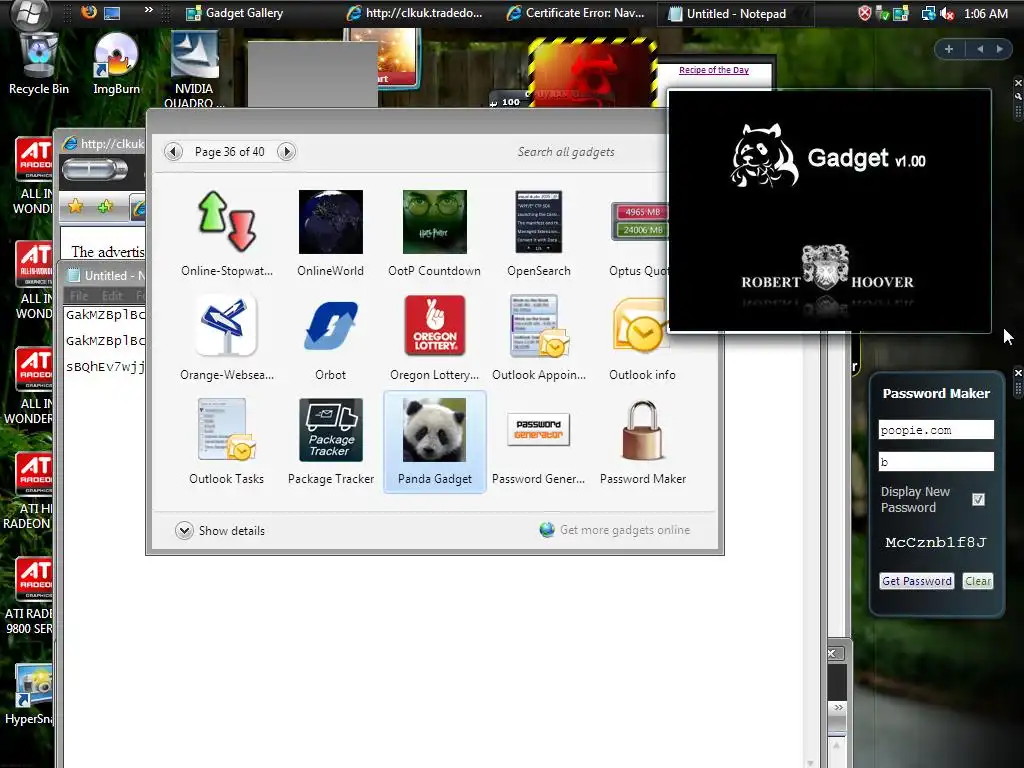1024x768 pixels.
Task: Select the Outlook info gadget
Action: [x=639, y=325]
